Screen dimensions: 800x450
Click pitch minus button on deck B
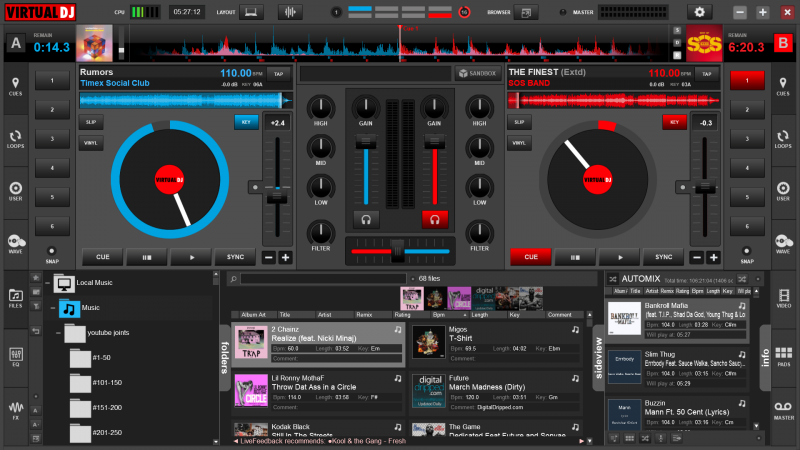pos(697,258)
